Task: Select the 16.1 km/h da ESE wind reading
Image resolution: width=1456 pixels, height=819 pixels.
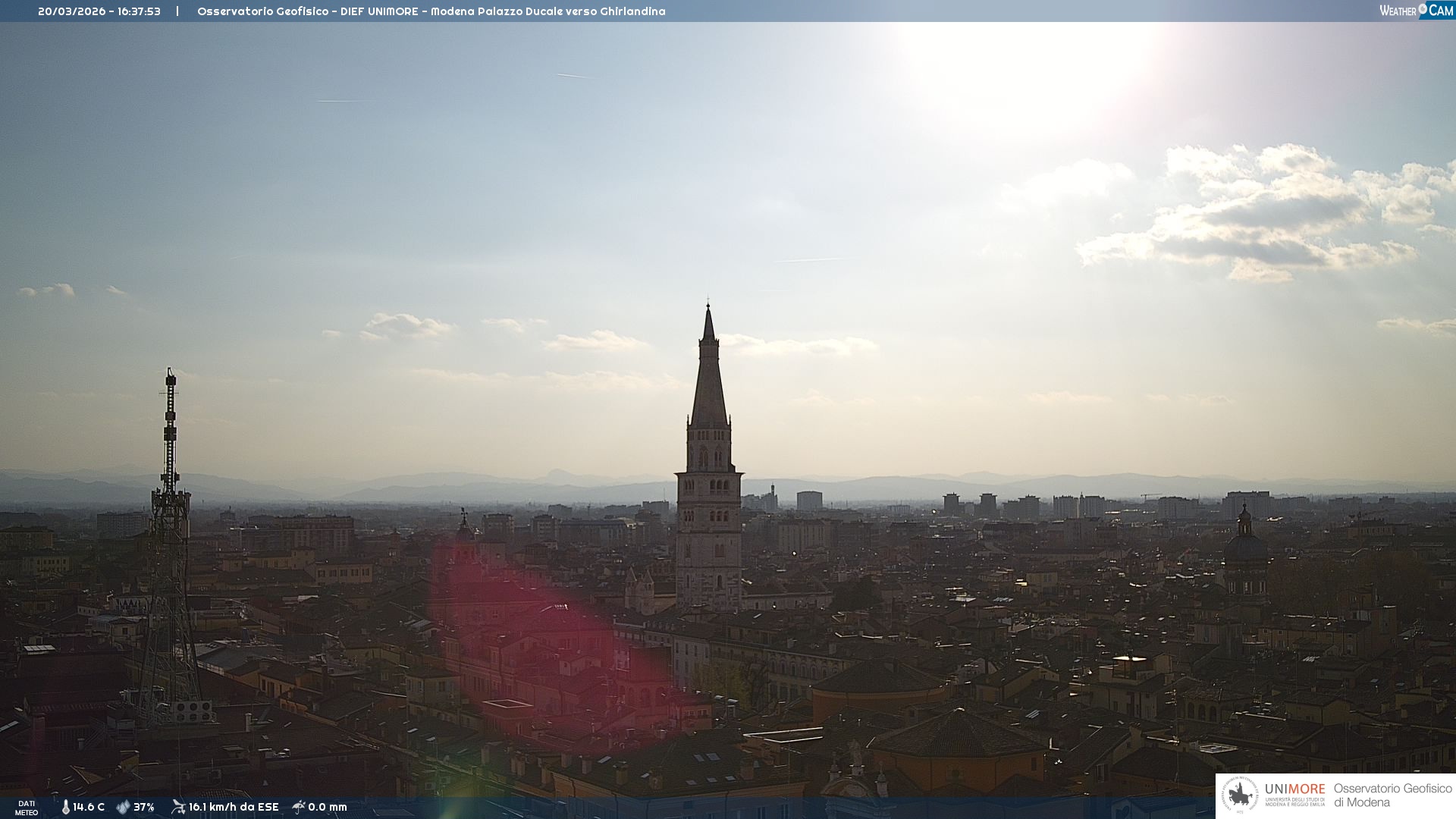Action: (234, 808)
